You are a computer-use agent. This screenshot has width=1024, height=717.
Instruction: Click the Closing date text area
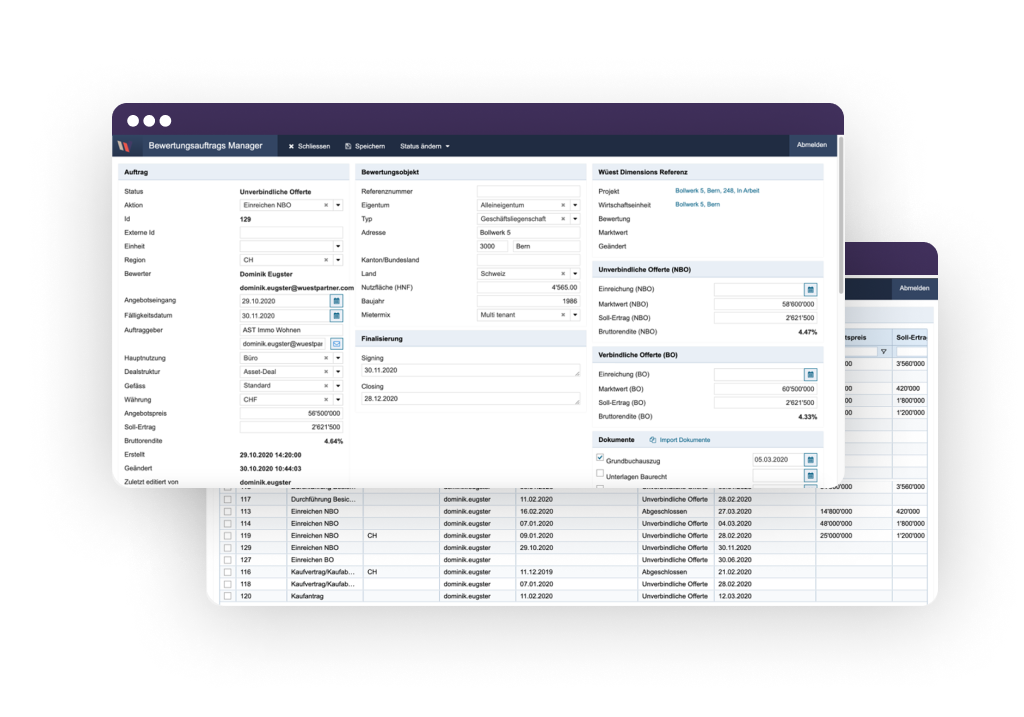pos(470,398)
